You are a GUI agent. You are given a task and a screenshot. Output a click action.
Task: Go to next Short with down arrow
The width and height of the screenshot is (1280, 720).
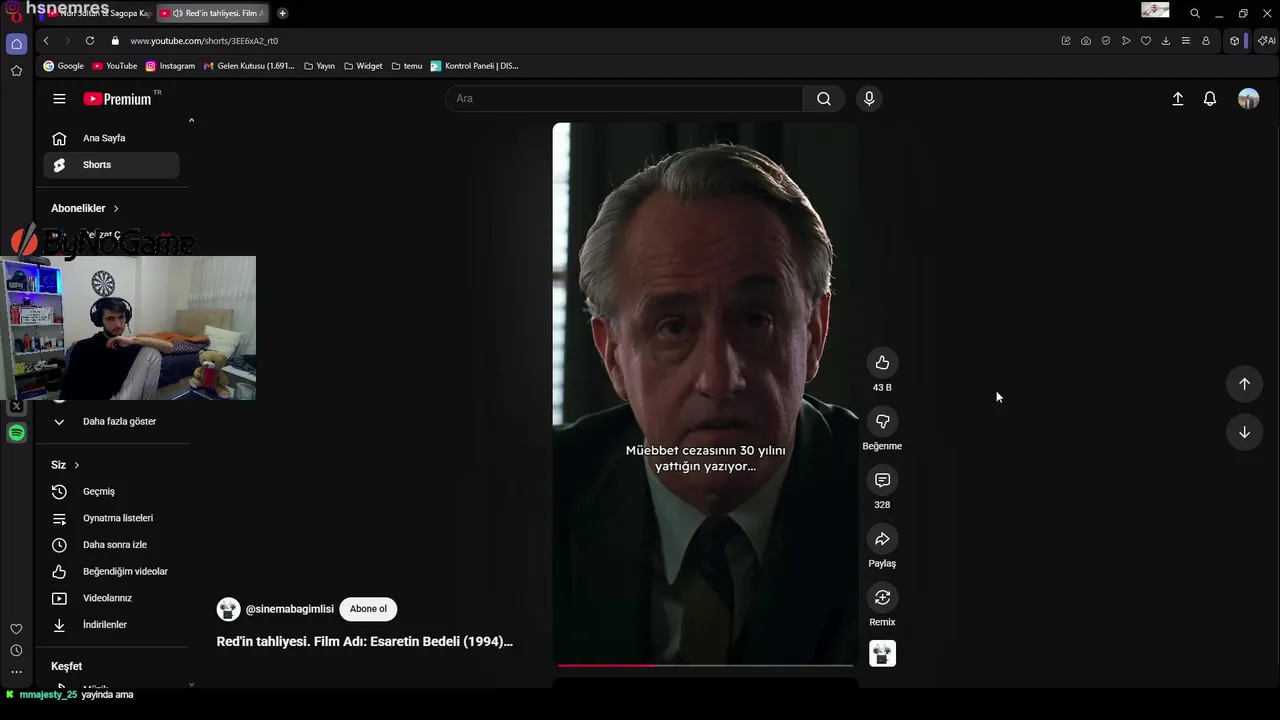pos(1244,432)
